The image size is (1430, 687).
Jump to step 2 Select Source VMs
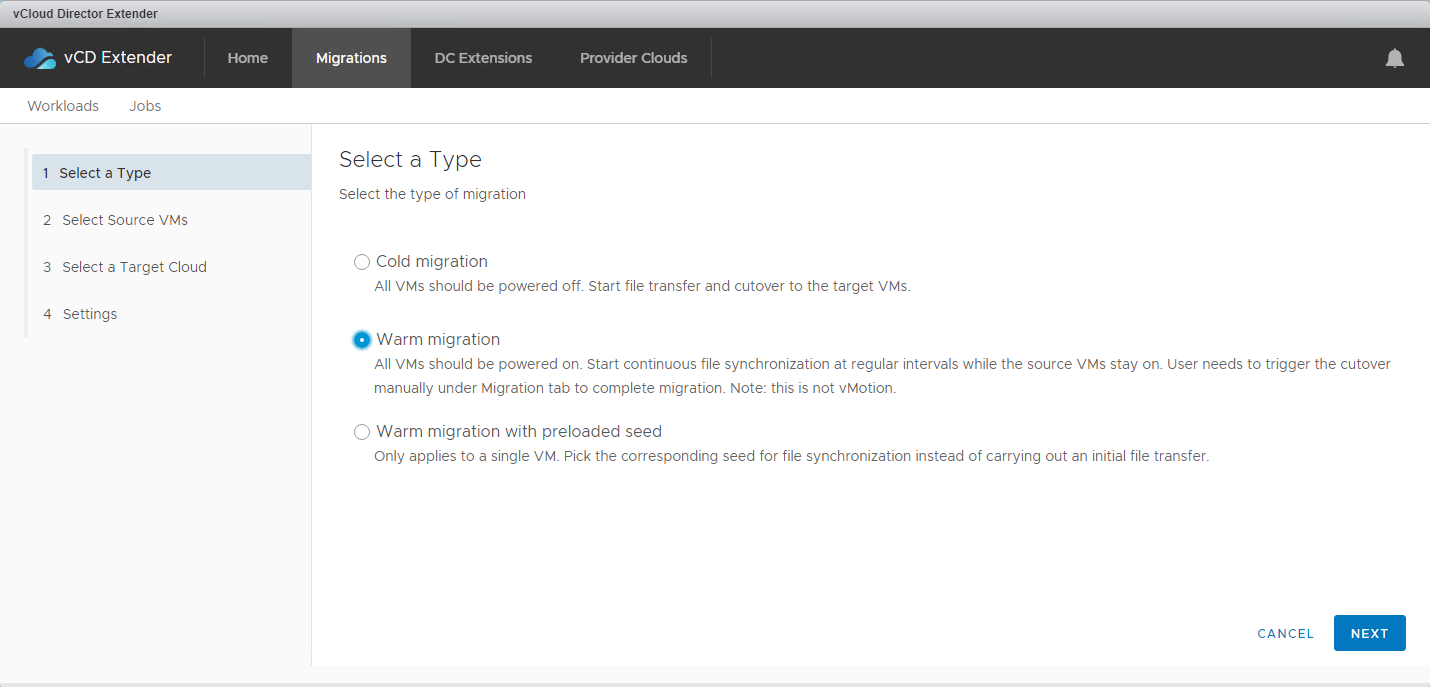click(x=124, y=220)
